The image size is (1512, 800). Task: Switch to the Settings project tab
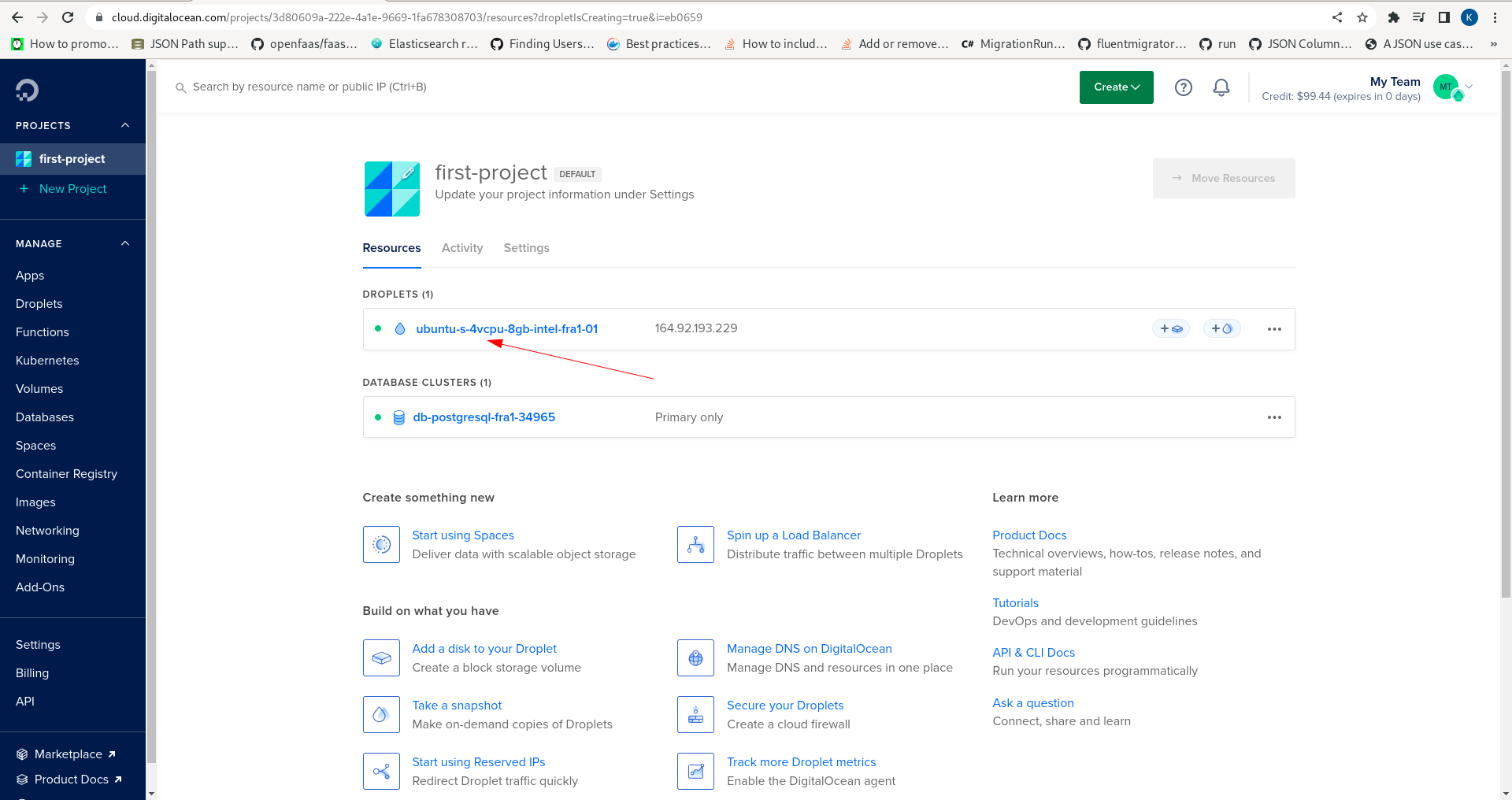(527, 248)
